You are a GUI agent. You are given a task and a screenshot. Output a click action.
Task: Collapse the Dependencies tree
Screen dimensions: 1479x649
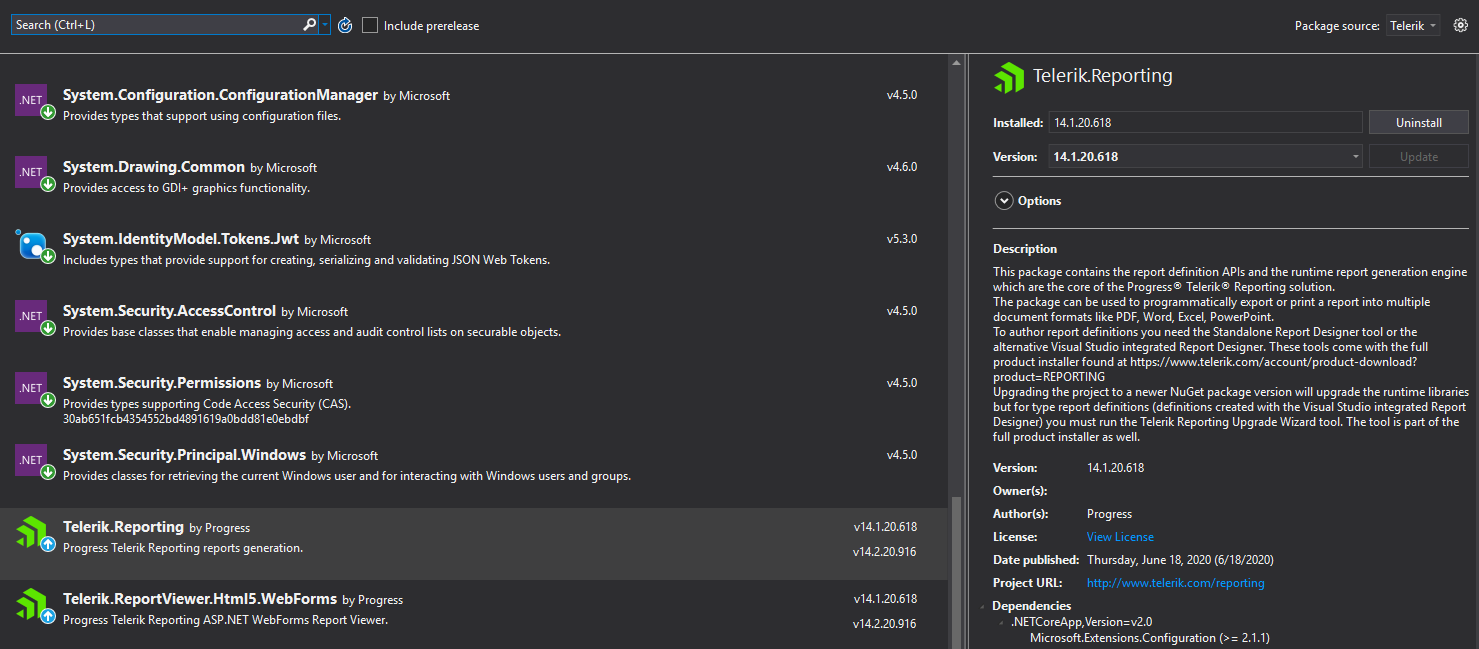[x=984, y=606]
